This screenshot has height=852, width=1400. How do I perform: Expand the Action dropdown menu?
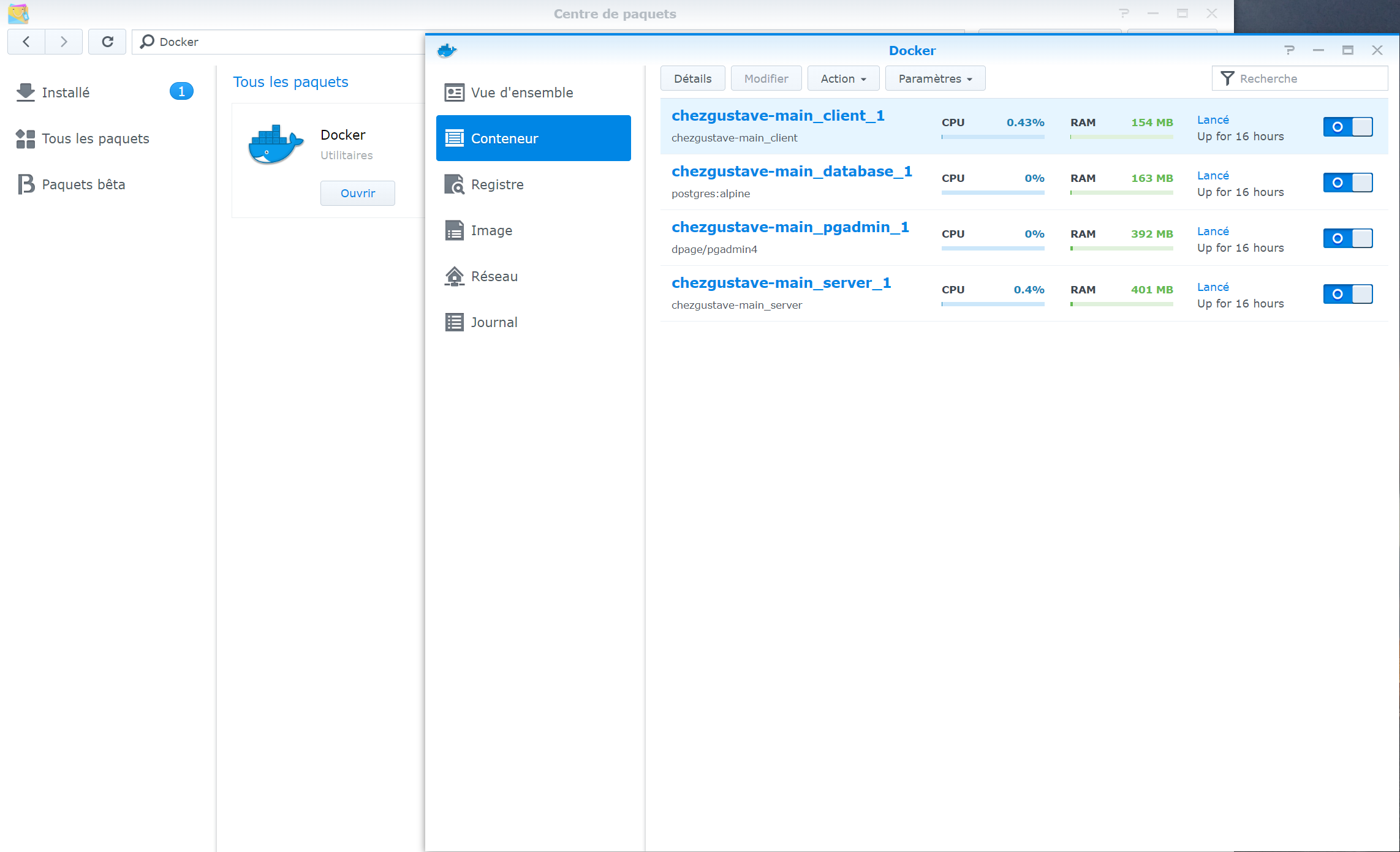843,78
